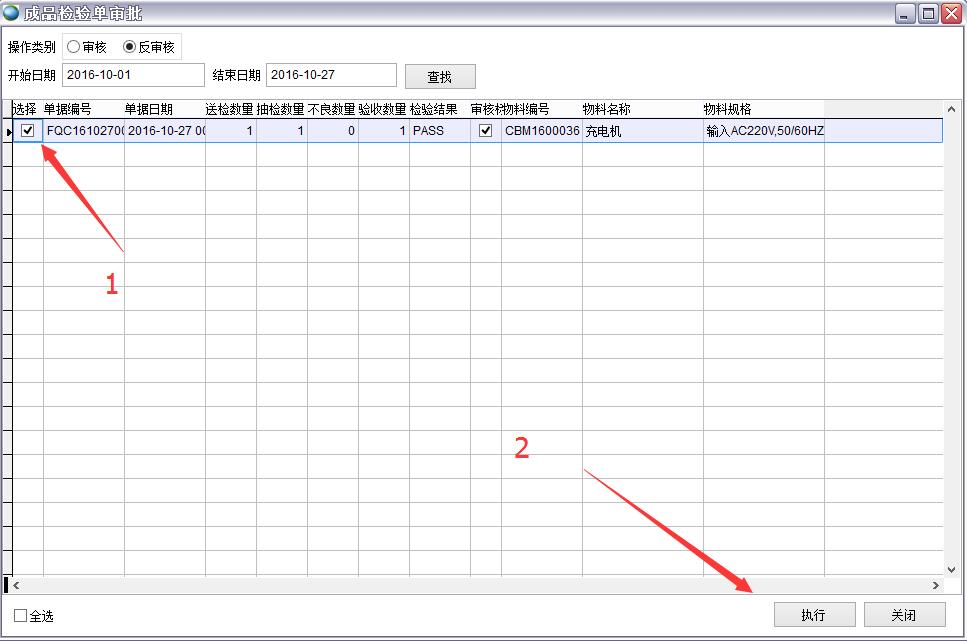Click the 执行 execute button
The width and height of the screenshot is (967, 641).
pos(814,615)
